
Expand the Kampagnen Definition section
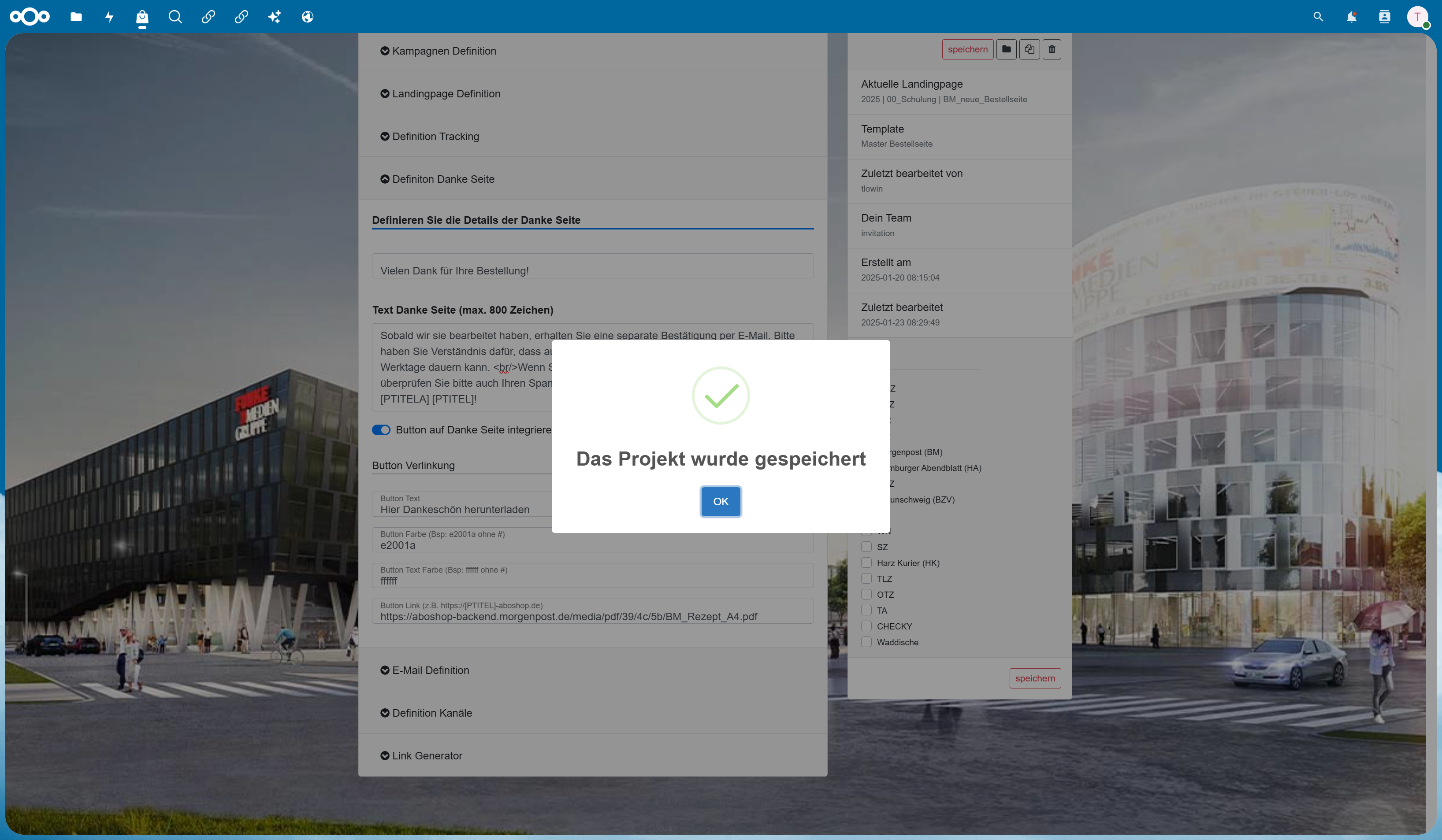(592, 52)
